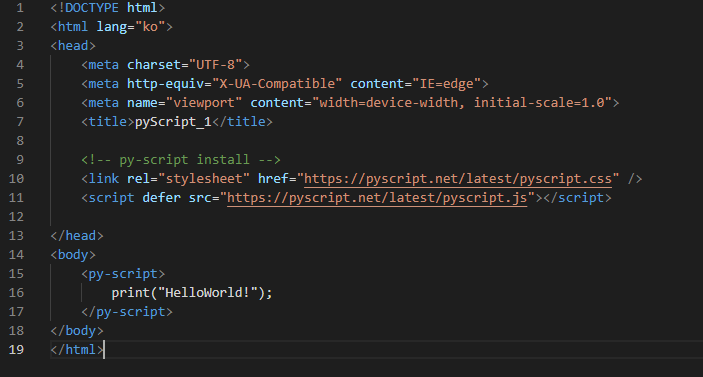The width and height of the screenshot is (703, 377).
Task: Click the opening head tag
Action: tap(73, 45)
